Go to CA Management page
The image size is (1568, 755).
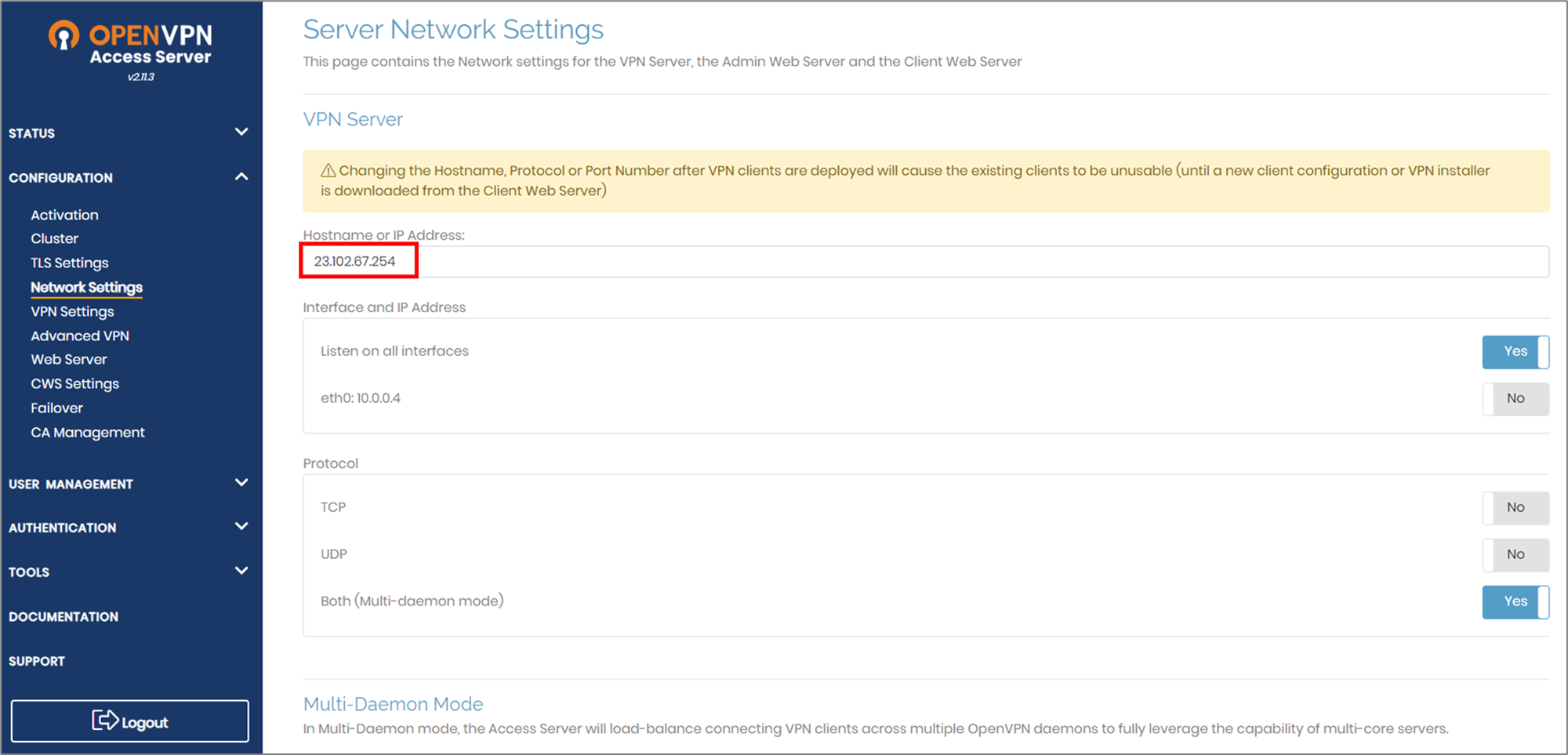(88, 432)
